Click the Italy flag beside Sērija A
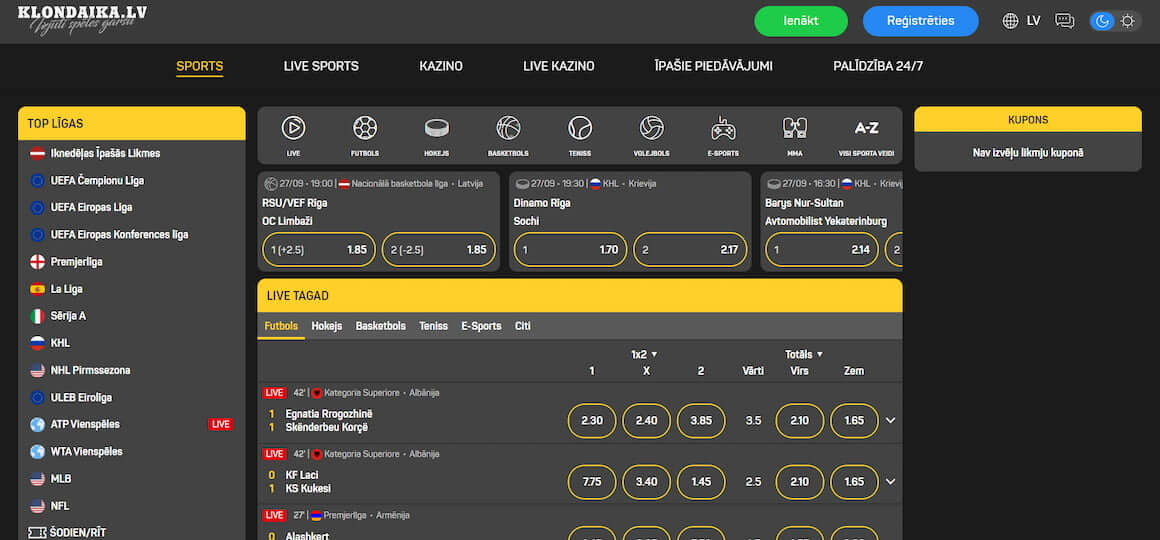The height and width of the screenshot is (540, 1160). 38,316
